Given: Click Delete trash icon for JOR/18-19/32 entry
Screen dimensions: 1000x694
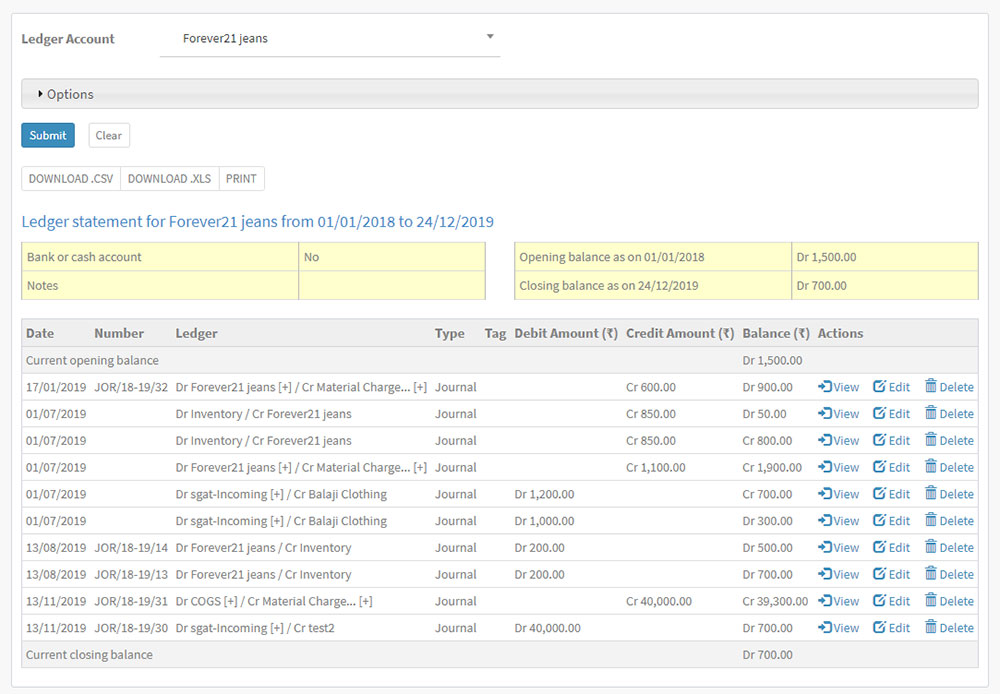Looking at the screenshot, I should point(930,386).
